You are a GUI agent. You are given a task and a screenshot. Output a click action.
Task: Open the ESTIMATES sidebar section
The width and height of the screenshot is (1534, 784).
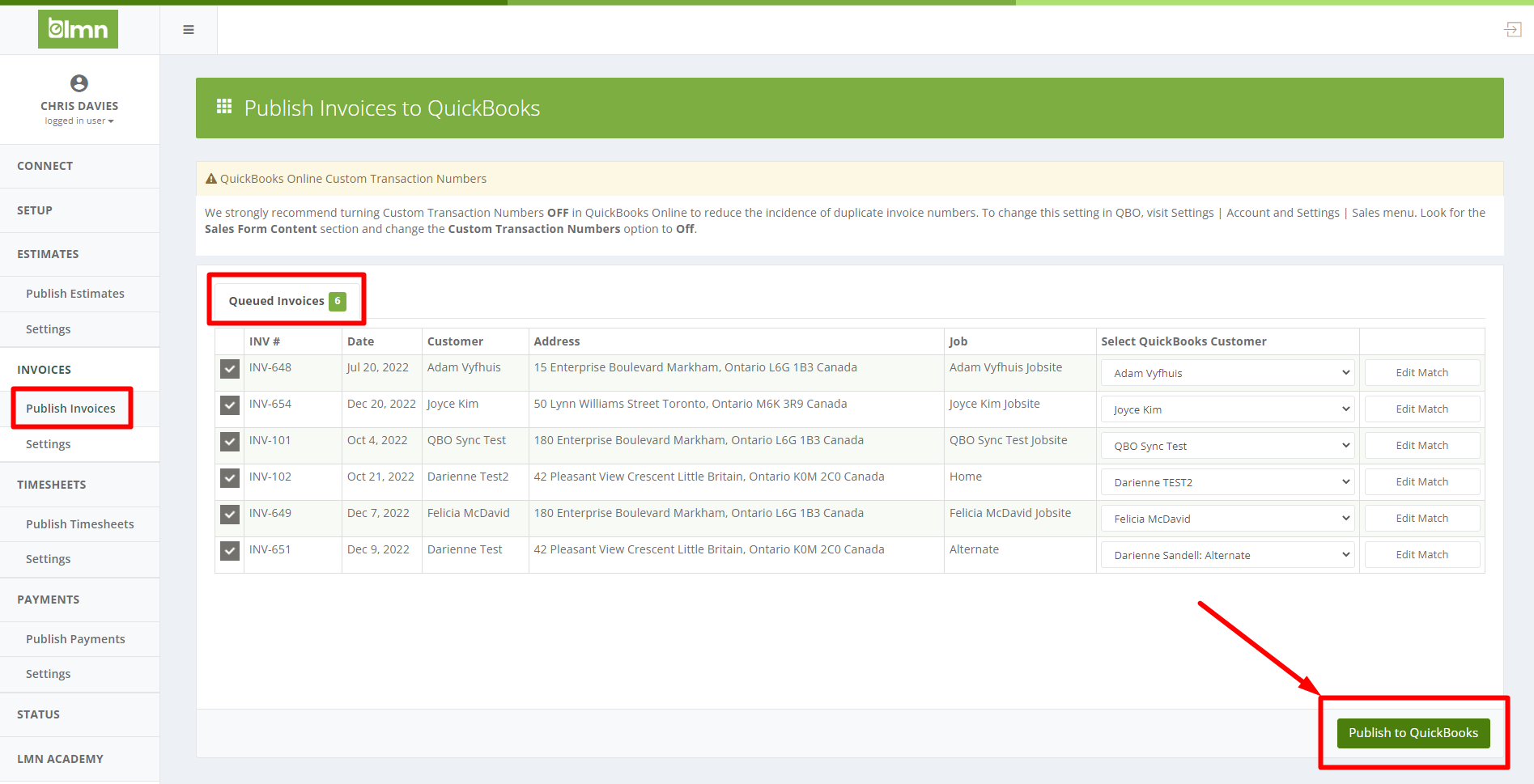tap(79, 254)
